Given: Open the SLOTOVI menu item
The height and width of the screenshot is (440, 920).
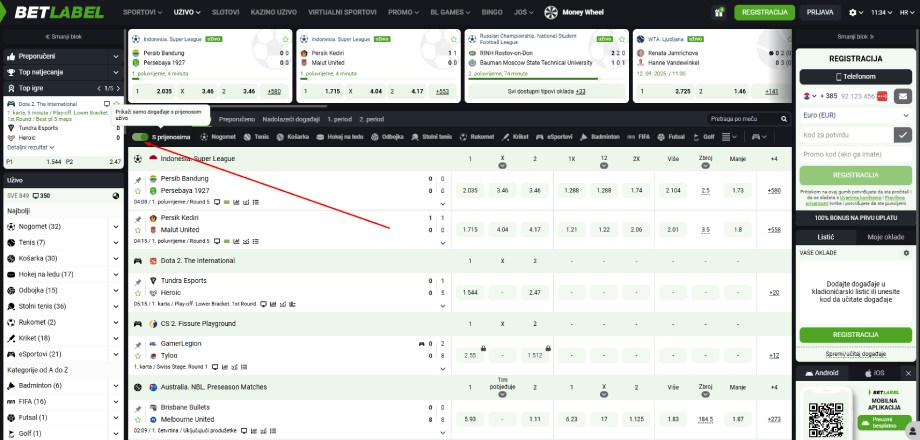Looking at the screenshot, I should tap(225, 12).
